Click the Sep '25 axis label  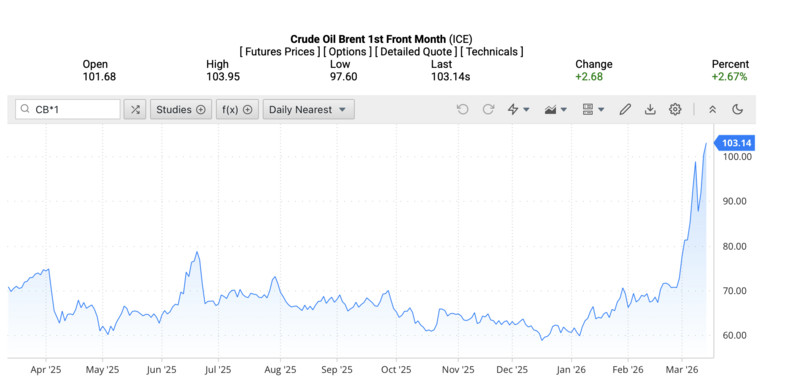[336, 369]
